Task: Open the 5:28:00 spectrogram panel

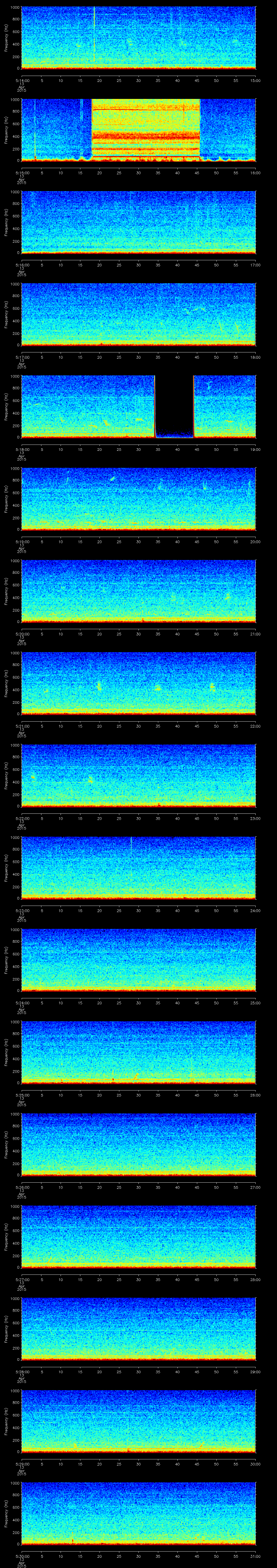Action: (138, 1329)
